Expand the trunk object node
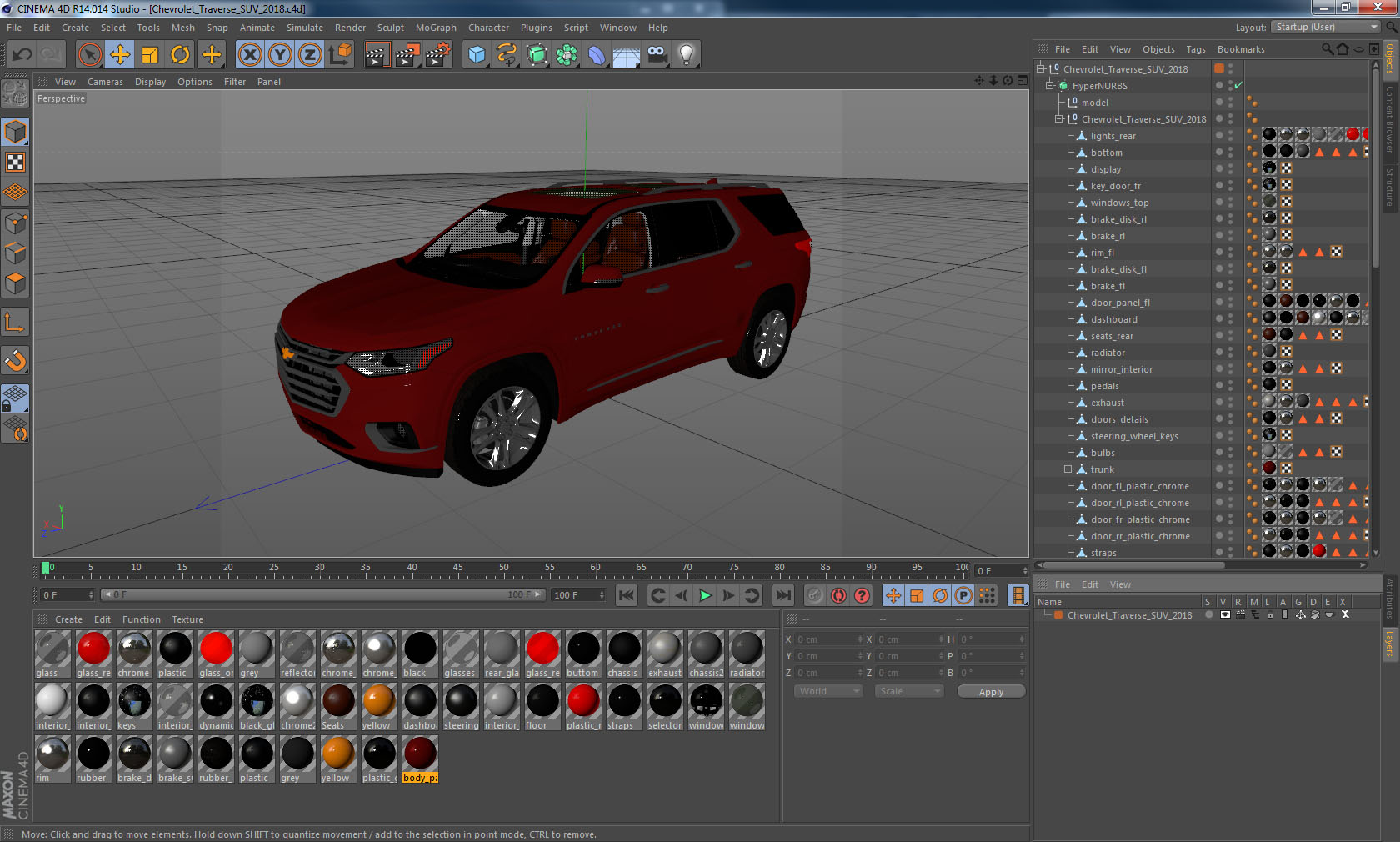This screenshot has width=1400, height=842. click(x=1068, y=469)
